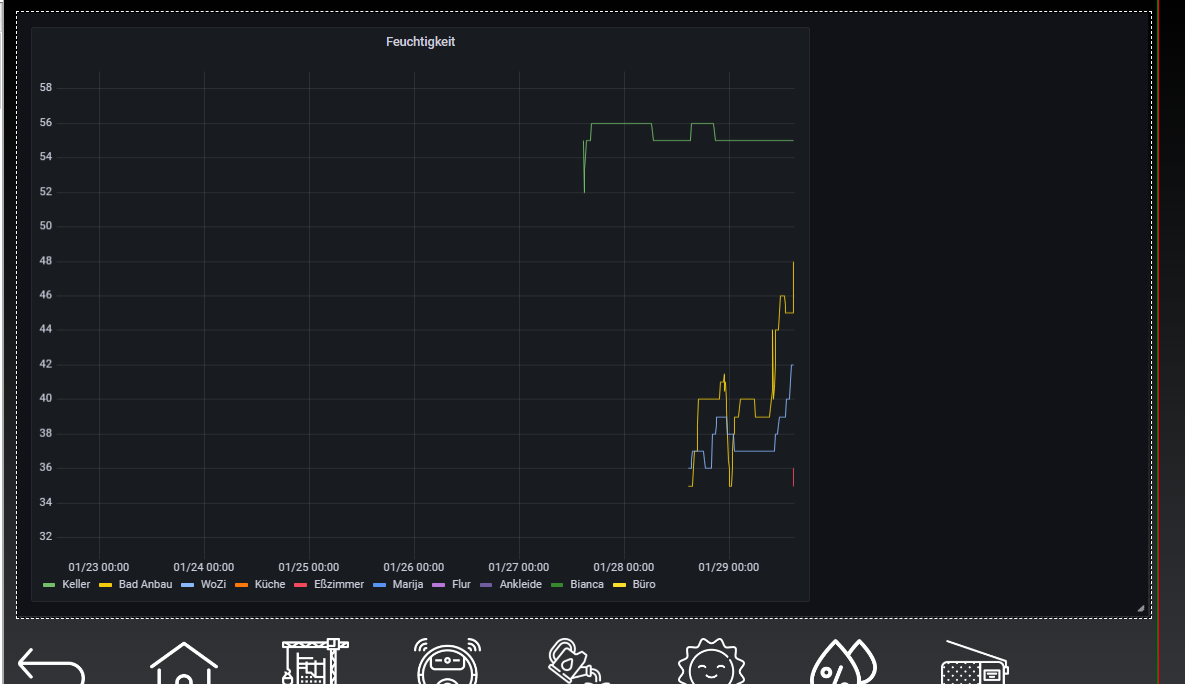This screenshot has height=684, width=1185.
Task: Click the back arrow icon
Action: click(51, 666)
